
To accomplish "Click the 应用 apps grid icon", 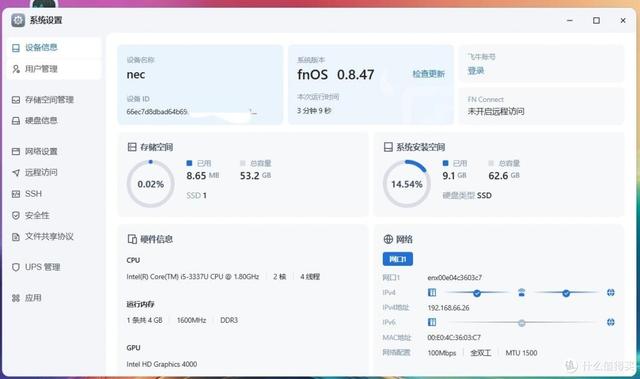I will (x=16, y=298).
